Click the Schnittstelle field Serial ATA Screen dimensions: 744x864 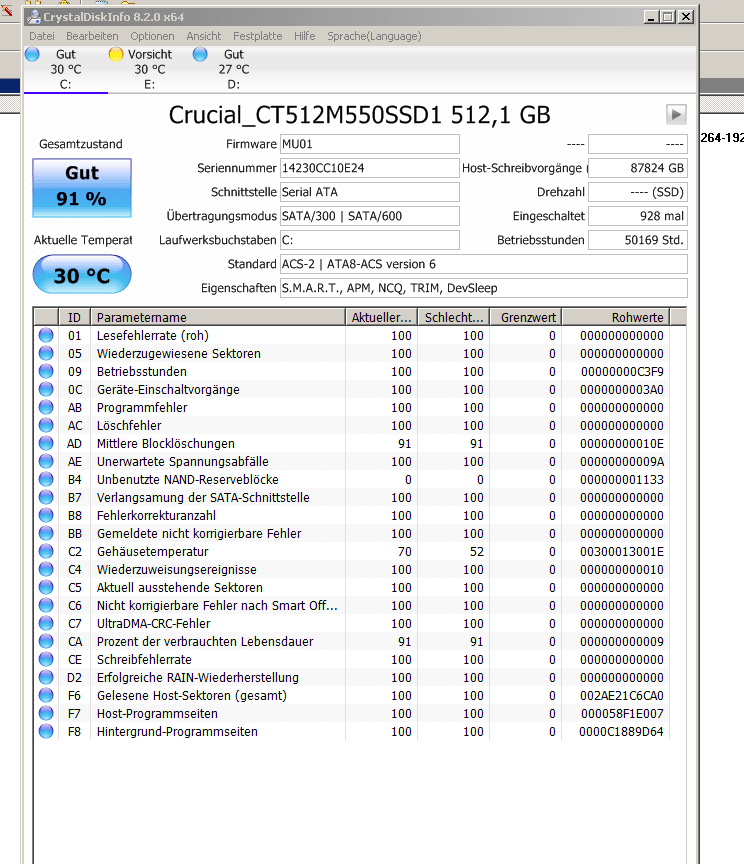370,192
